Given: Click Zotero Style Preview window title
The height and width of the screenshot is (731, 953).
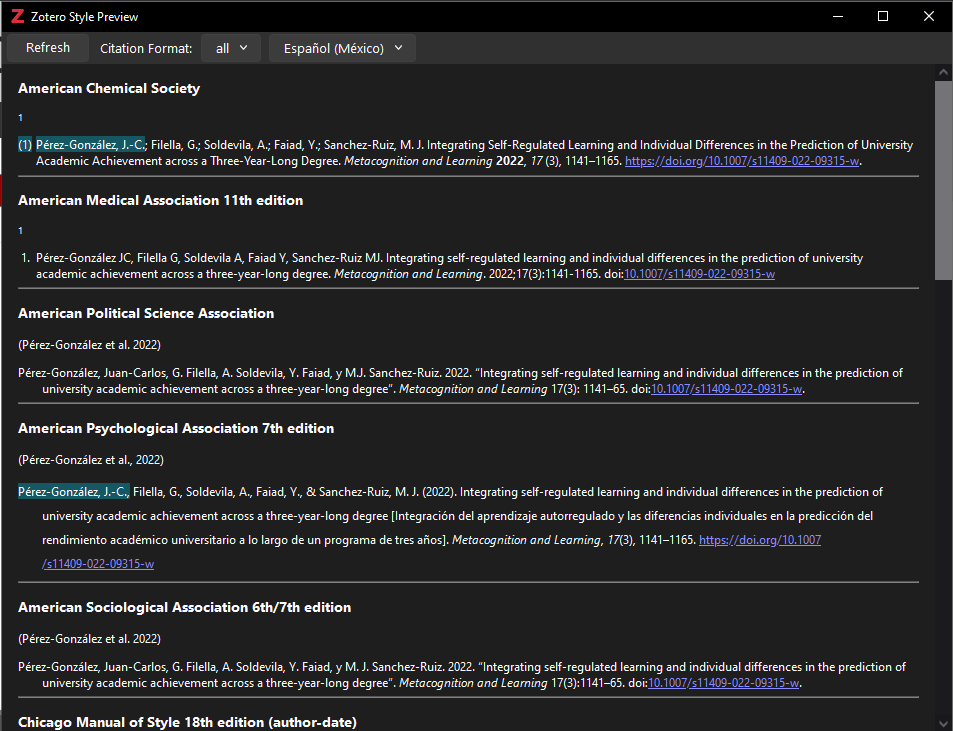Looking at the screenshot, I should click(84, 17).
